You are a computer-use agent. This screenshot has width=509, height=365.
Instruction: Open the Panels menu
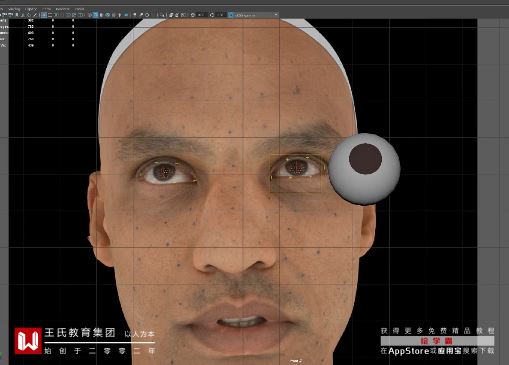[79, 9]
